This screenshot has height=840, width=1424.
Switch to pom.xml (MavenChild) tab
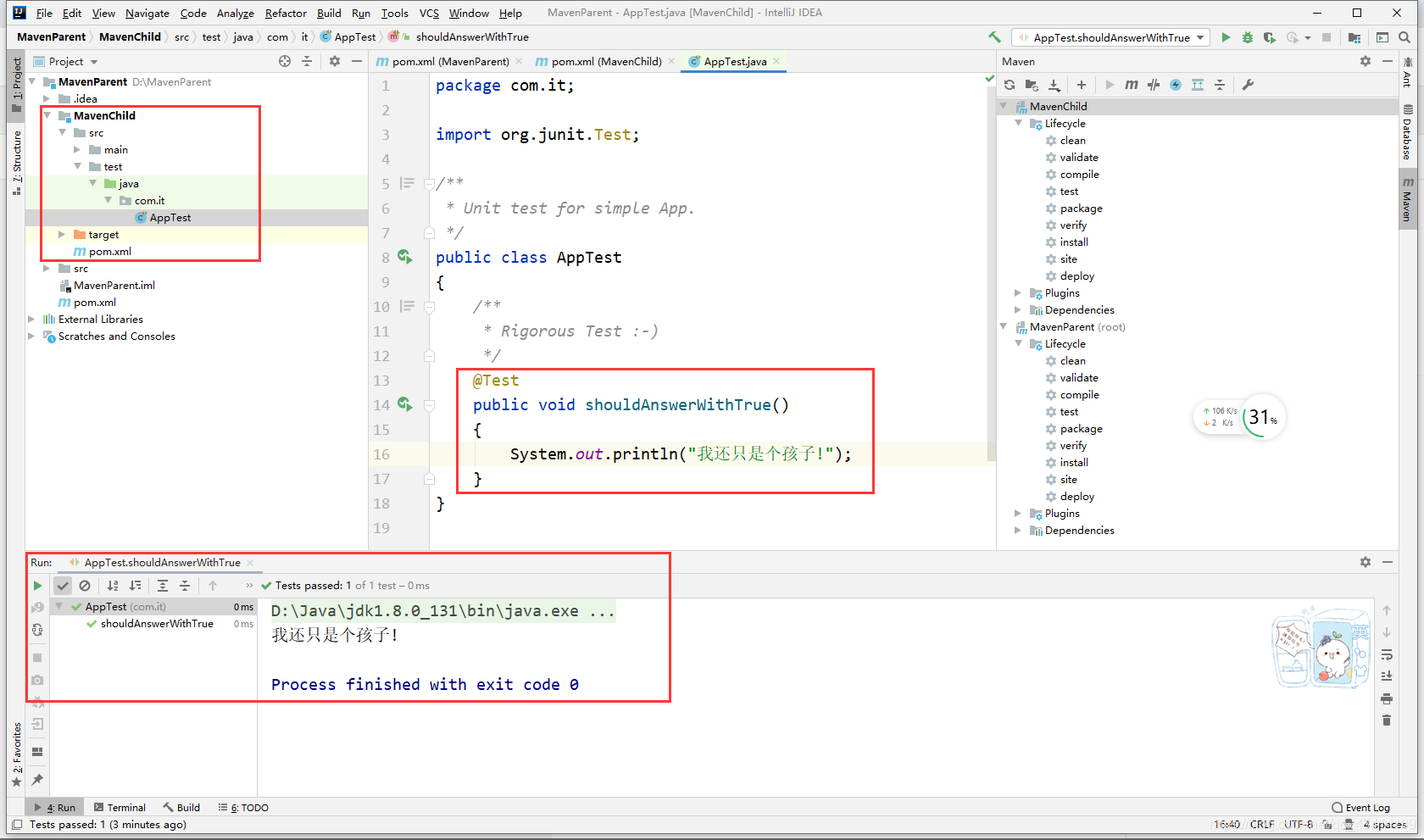tap(606, 61)
